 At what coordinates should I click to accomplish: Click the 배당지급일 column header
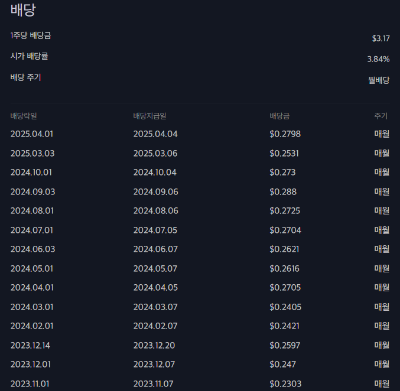[150, 116]
